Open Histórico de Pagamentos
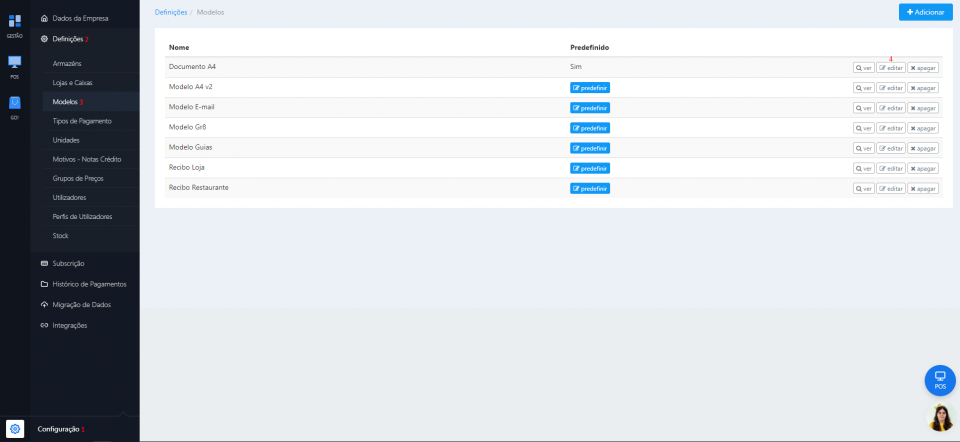Screen dimensions: 960x442 (x=89, y=284)
